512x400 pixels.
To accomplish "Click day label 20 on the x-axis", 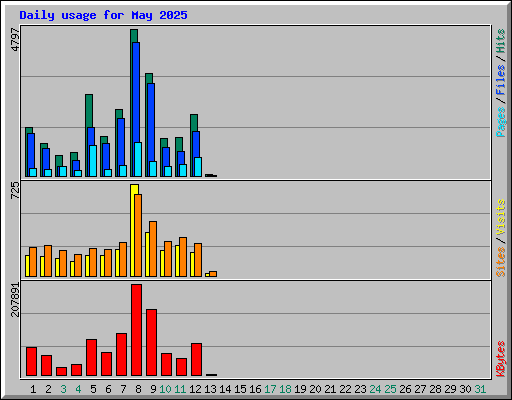I will tap(315, 389).
